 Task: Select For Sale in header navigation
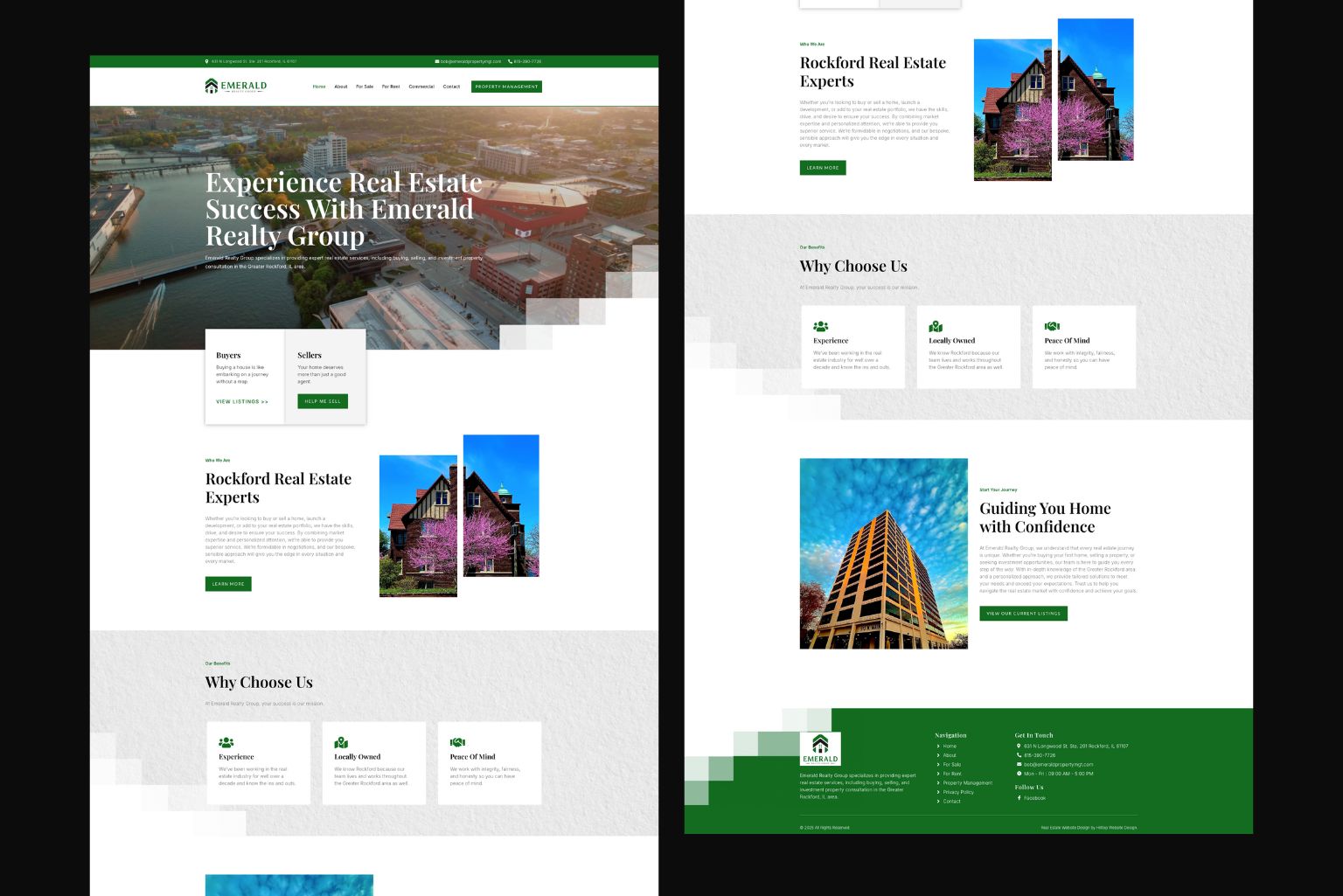click(365, 87)
